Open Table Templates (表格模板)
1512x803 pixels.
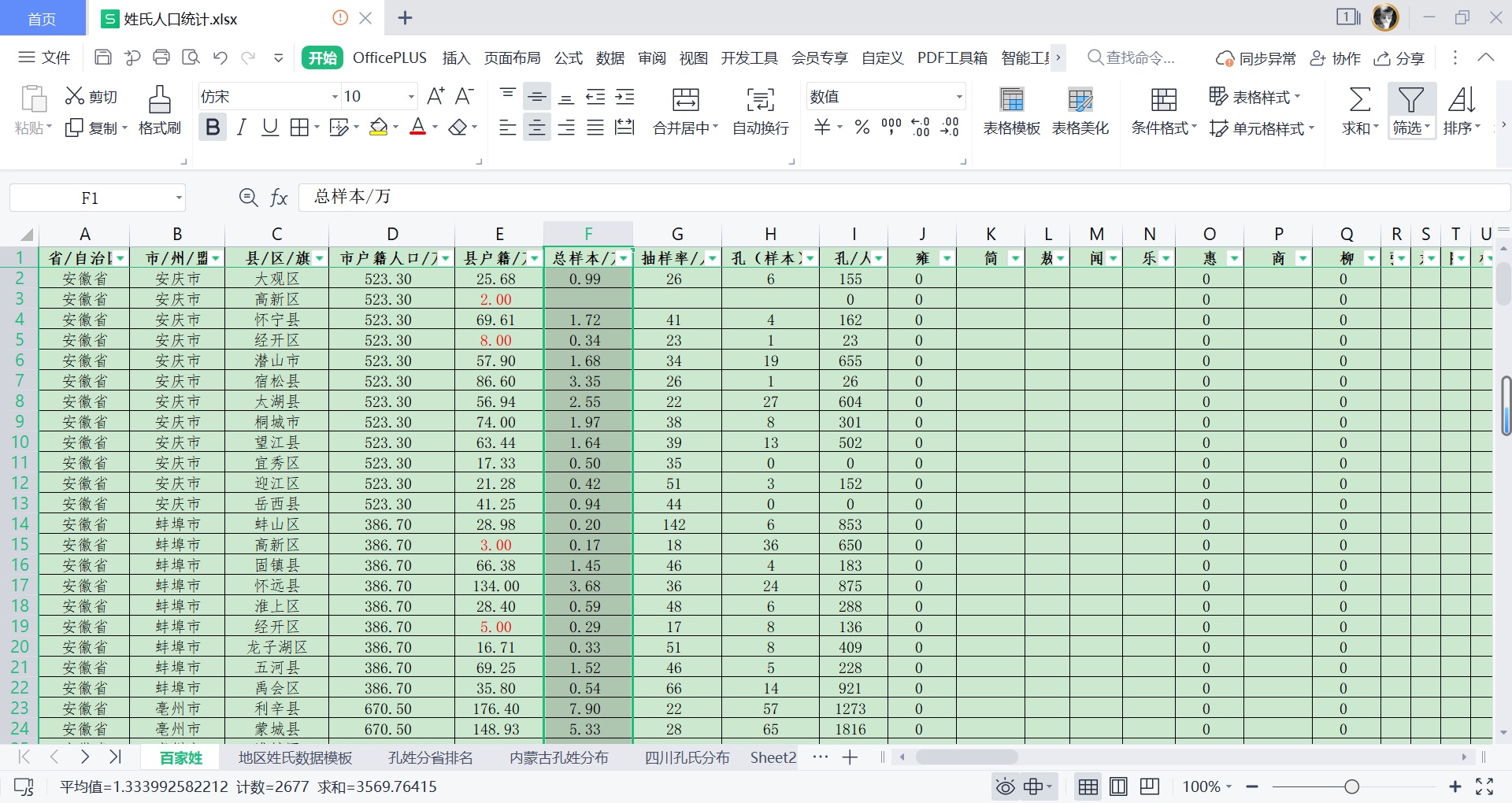point(1011,110)
